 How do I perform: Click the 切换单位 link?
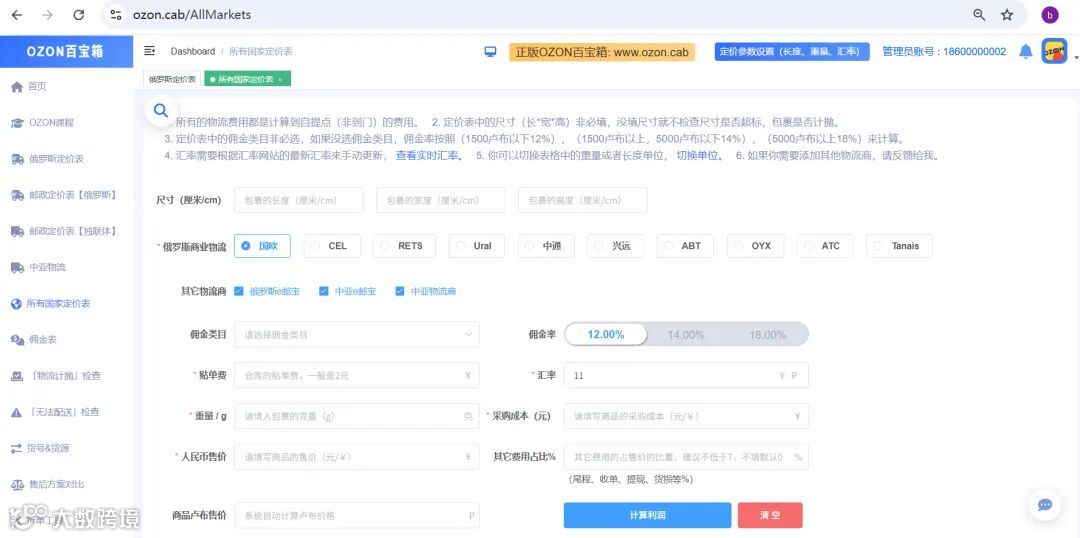click(x=700, y=156)
